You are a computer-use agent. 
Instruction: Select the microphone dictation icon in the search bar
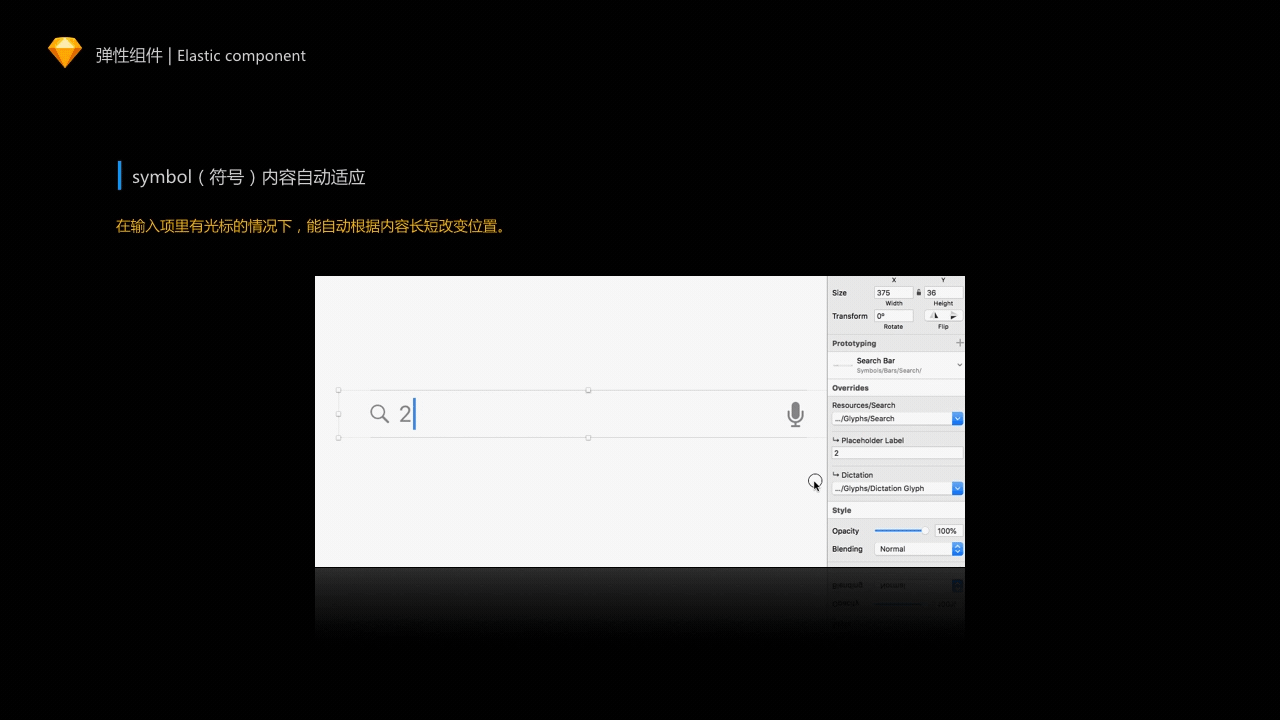(x=795, y=414)
